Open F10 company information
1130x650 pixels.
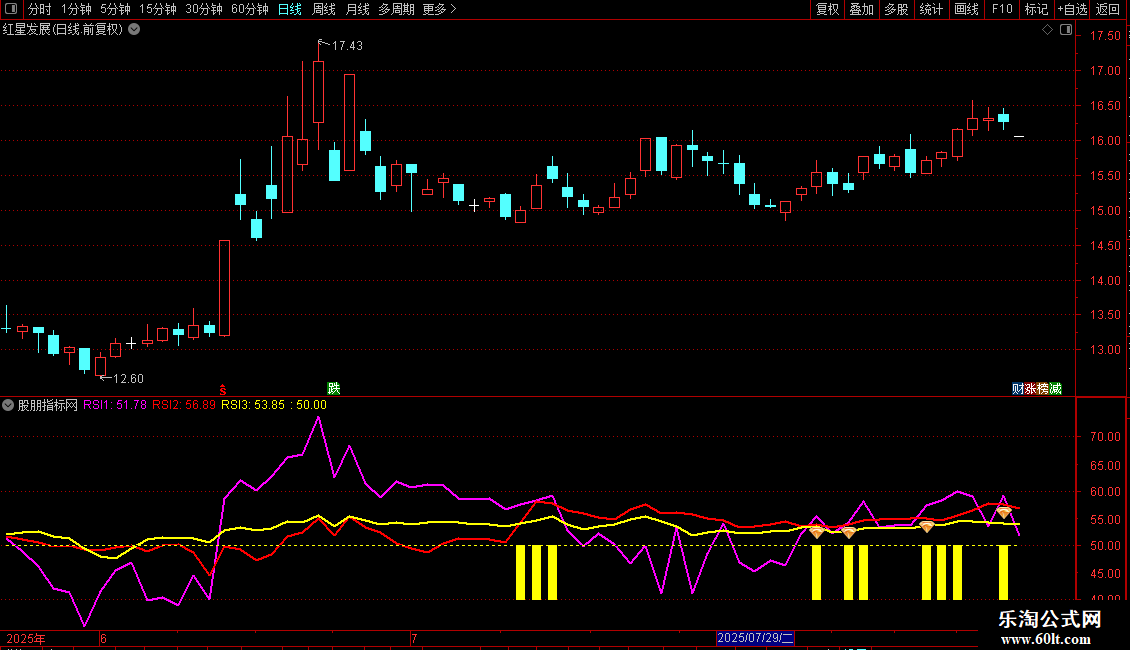point(1002,9)
